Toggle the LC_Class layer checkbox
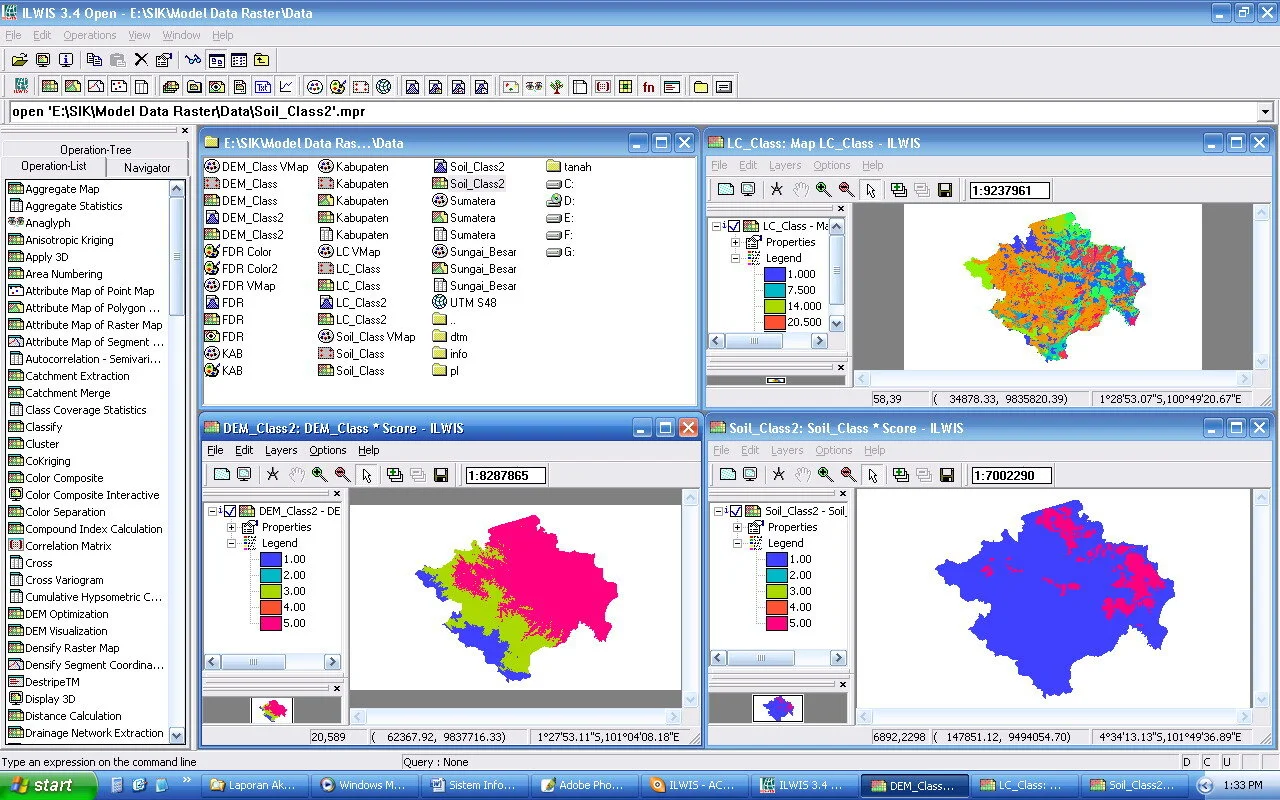This screenshot has height=800, width=1280. point(734,226)
